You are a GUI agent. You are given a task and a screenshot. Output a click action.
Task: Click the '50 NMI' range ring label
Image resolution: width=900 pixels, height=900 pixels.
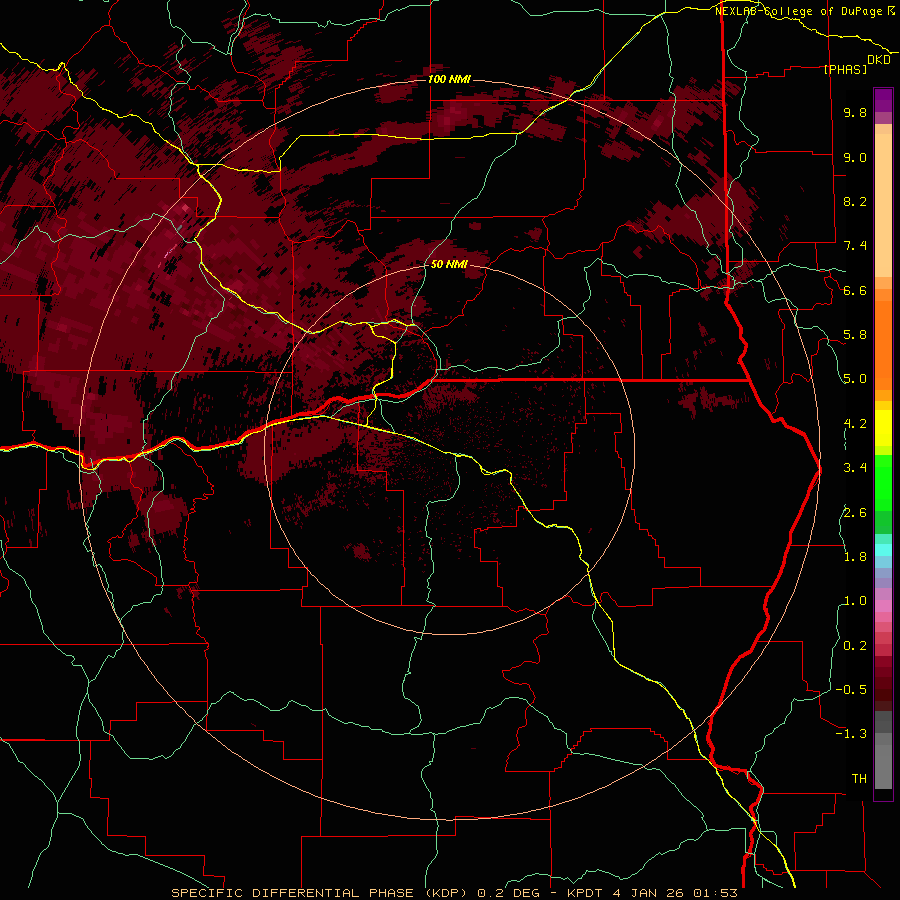(449, 265)
